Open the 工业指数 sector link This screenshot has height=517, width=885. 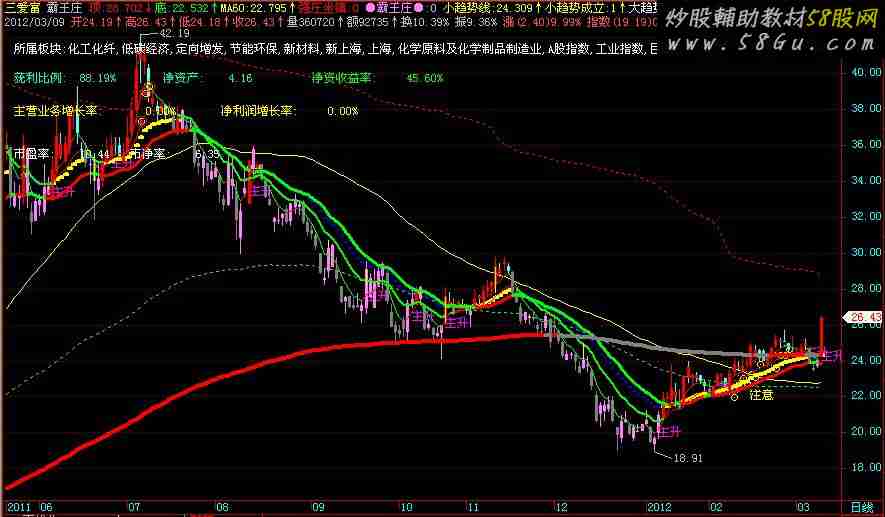pyautogui.click(x=620, y=49)
